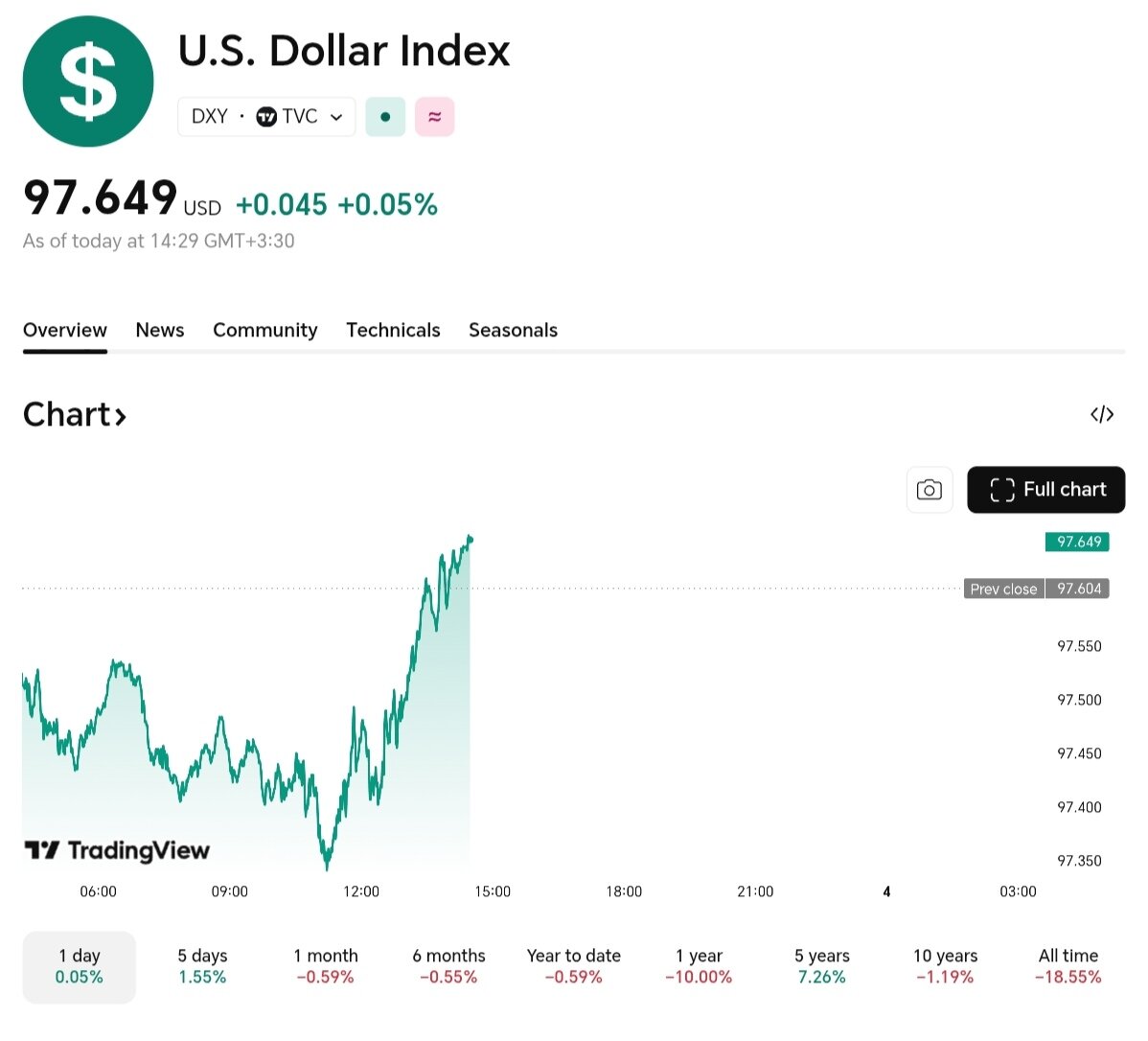This screenshot has height=1041, width=1148.
Task: Click the TVC source logo icon
Action: coord(266,117)
